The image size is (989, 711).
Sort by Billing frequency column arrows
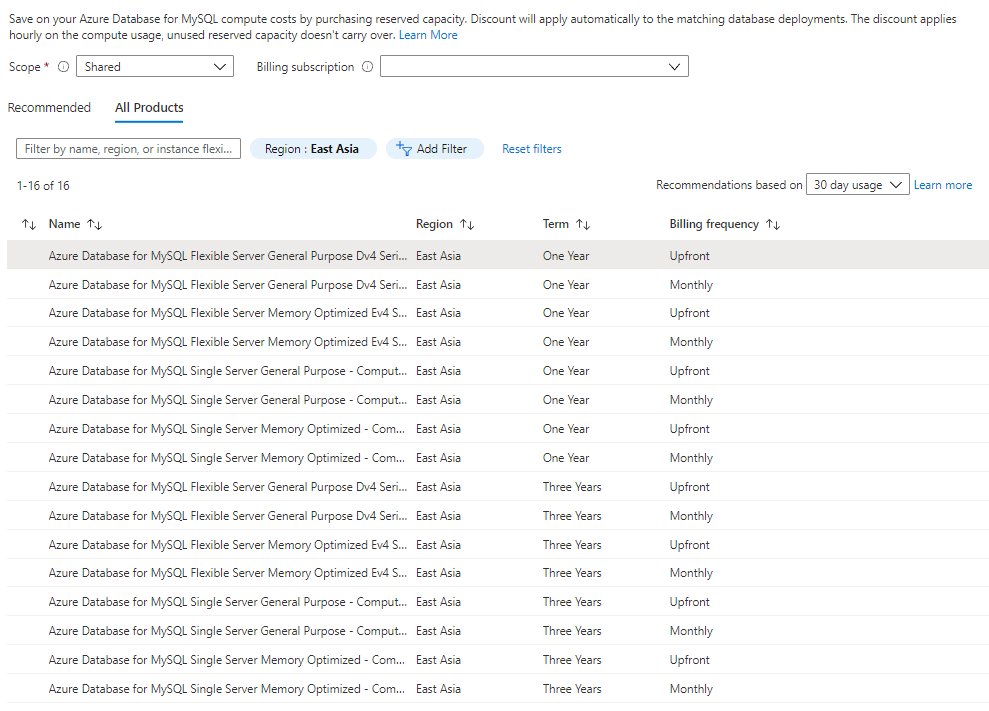[773, 224]
